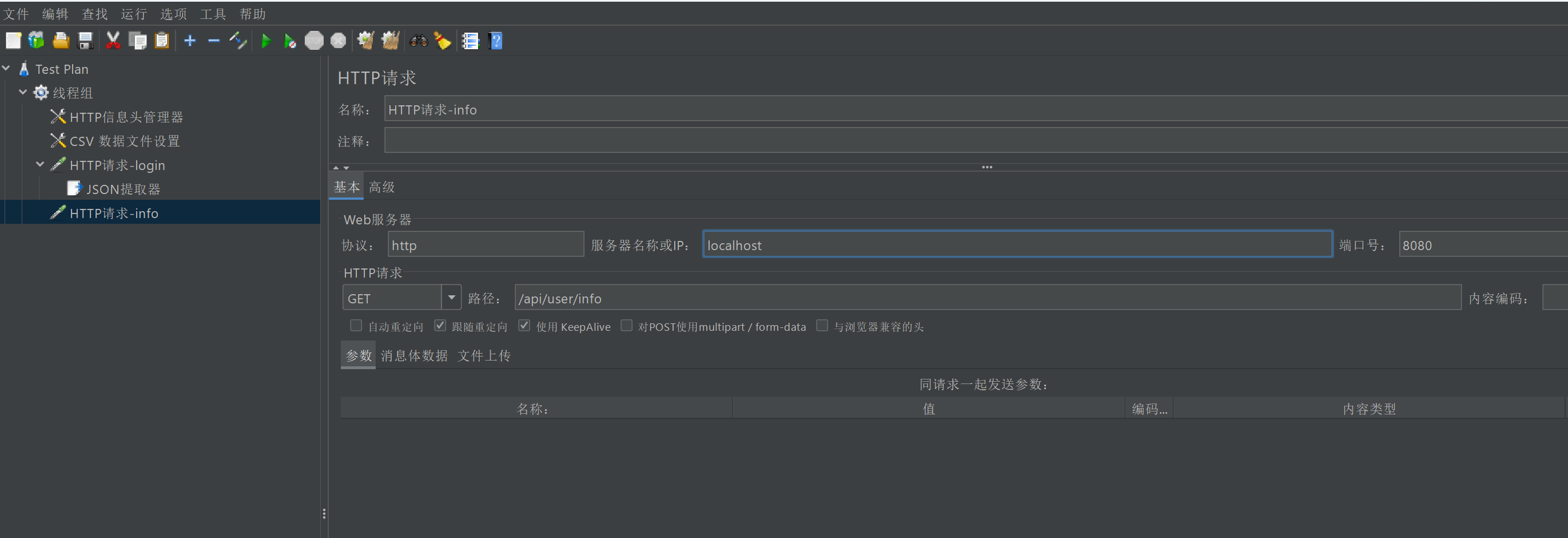
Task: Toggle enabled state of selected element
Action: [x=237, y=41]
